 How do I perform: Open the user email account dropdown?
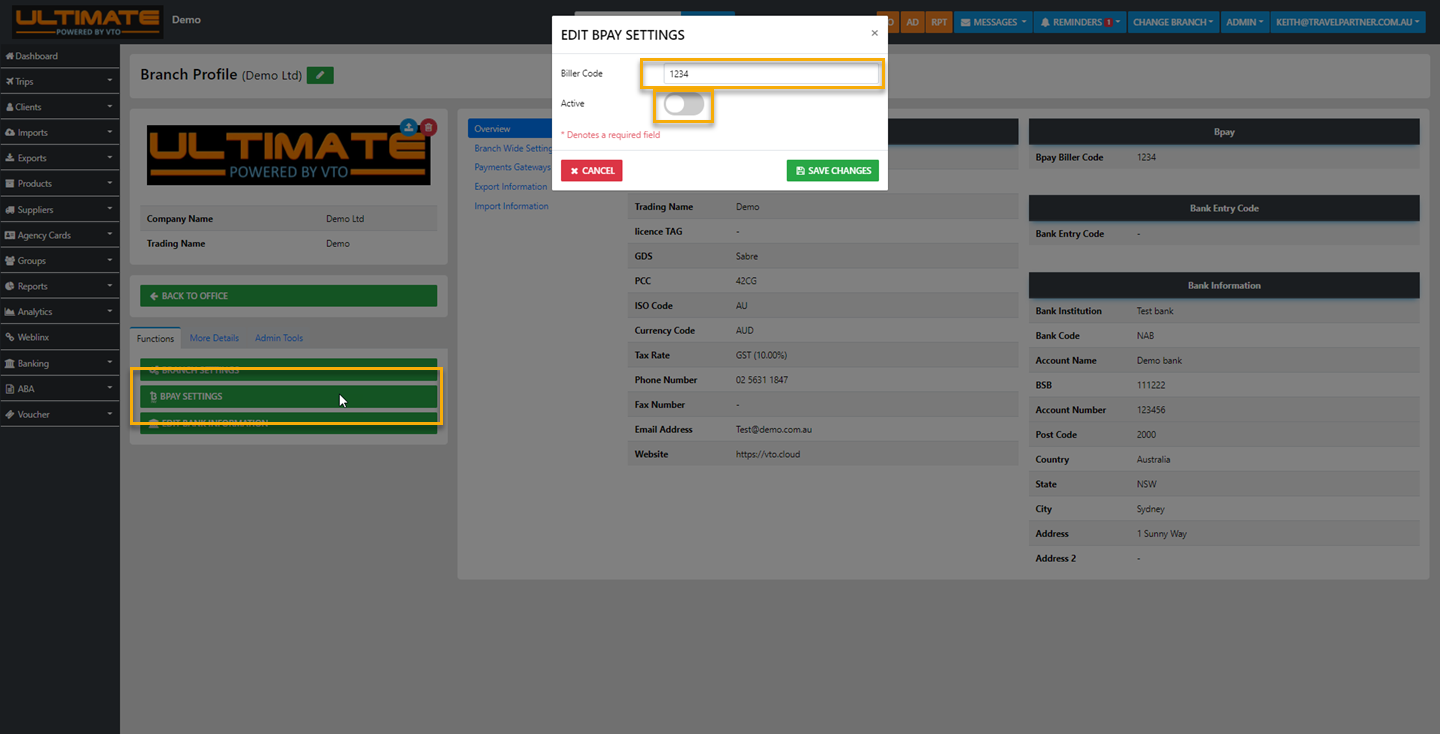pyautogui.click(x=1348, y=22)
